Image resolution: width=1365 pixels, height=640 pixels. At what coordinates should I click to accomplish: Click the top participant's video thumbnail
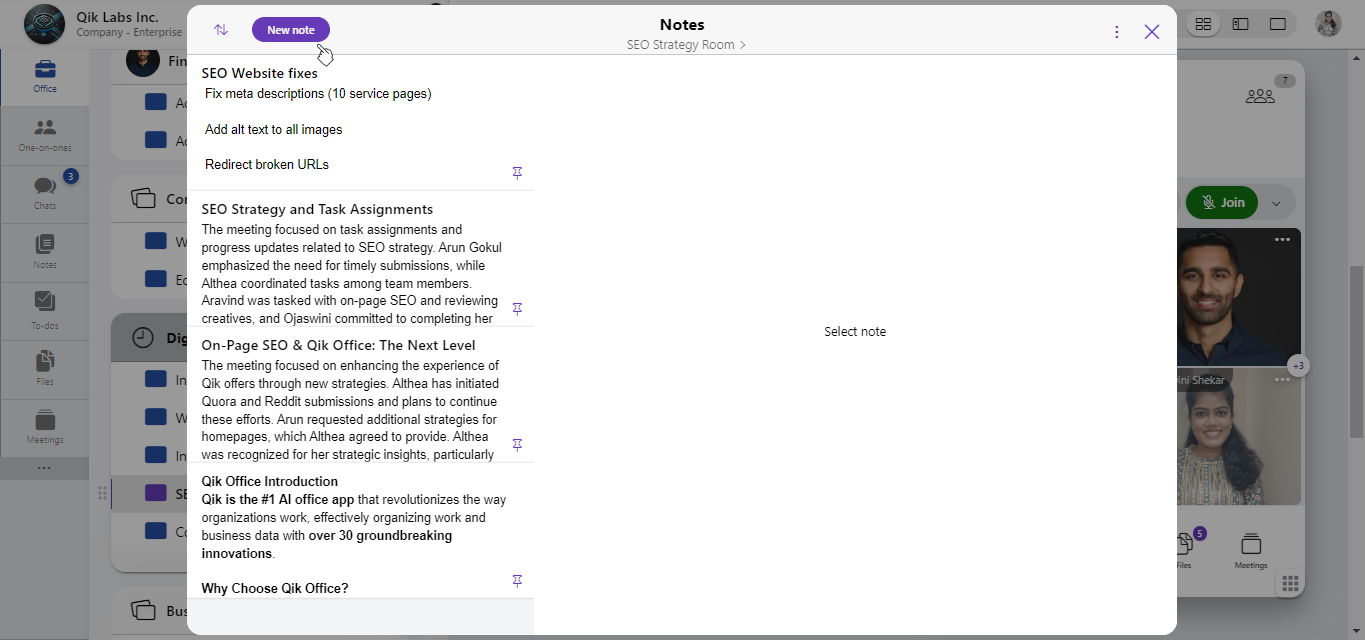point(1238,297)
